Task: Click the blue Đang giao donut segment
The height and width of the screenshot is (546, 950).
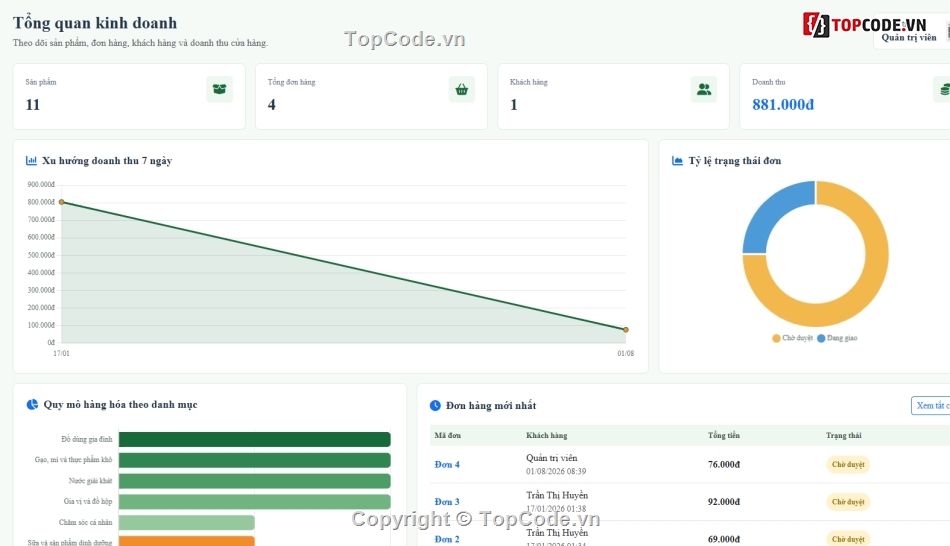Action: coord(772,212)
